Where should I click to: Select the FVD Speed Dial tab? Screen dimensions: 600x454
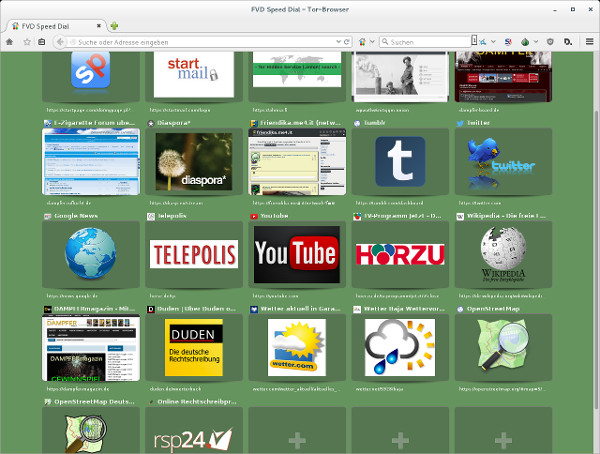(52, 25)
